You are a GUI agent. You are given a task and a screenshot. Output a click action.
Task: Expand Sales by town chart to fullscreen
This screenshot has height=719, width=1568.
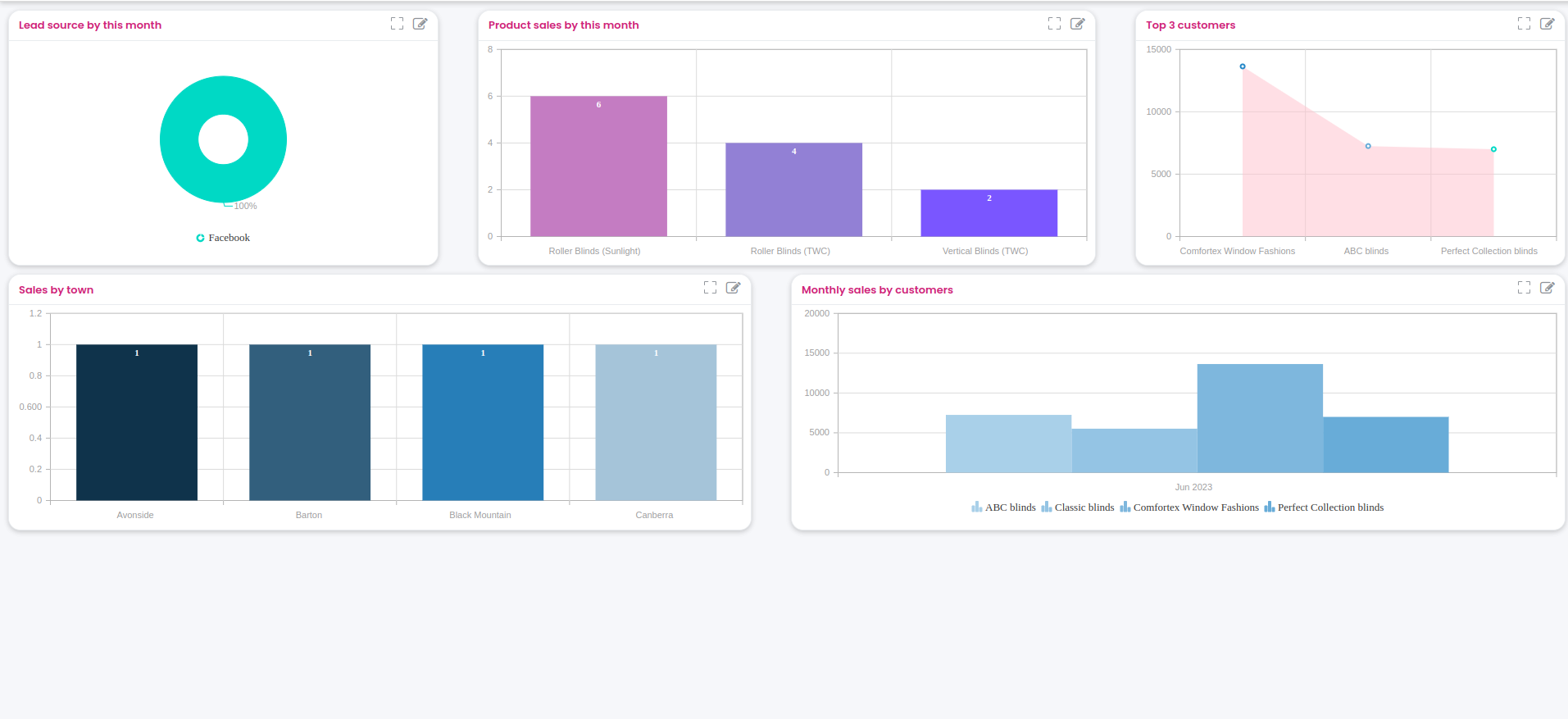(710, 288)
